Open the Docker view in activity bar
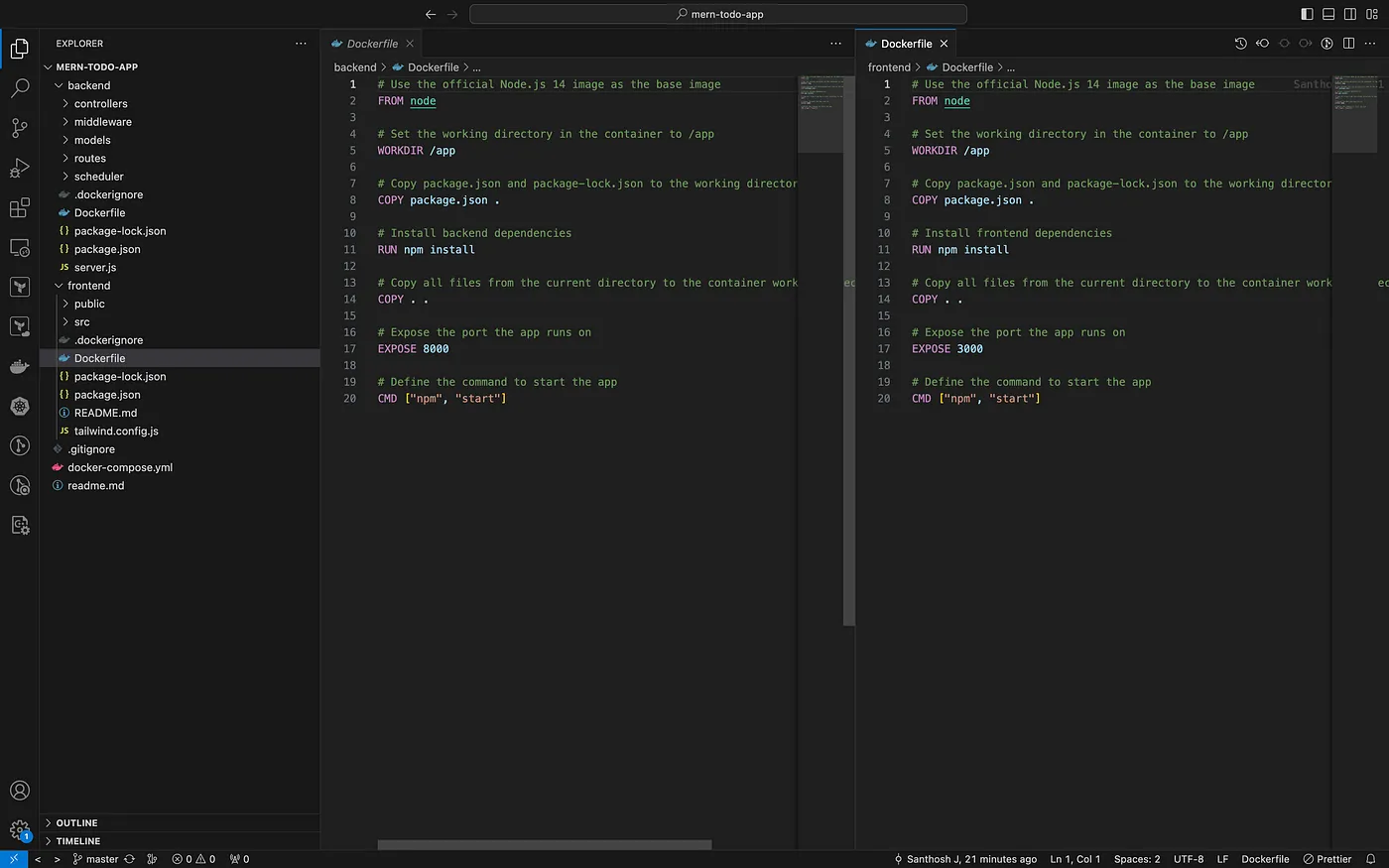 [19, 366]
